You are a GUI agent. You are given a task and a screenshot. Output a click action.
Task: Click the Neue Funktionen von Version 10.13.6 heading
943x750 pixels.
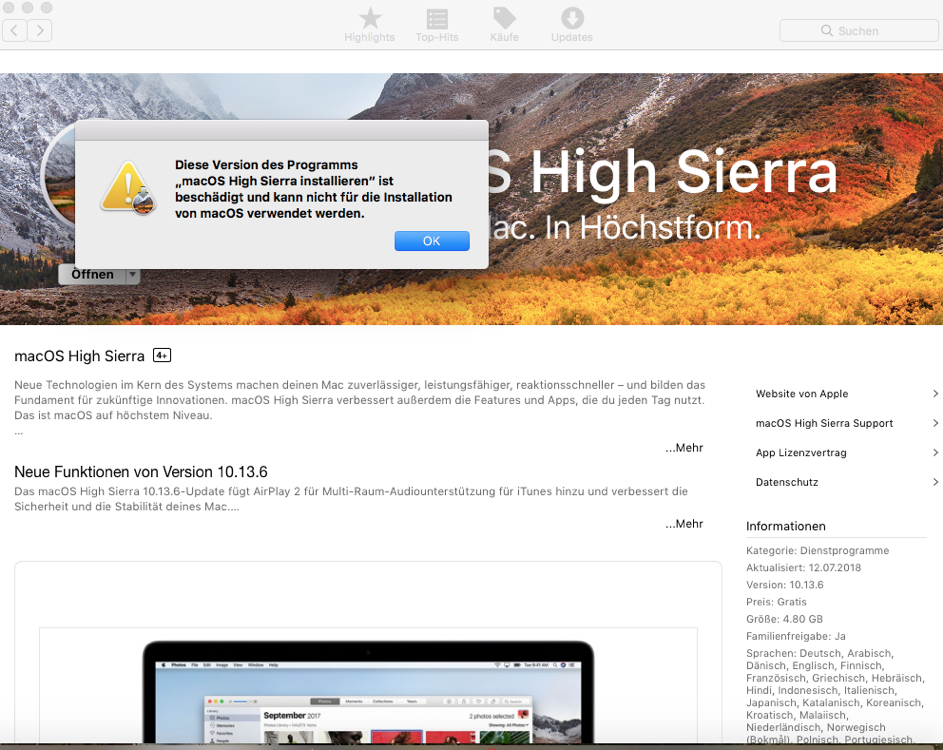click(141, 472)
